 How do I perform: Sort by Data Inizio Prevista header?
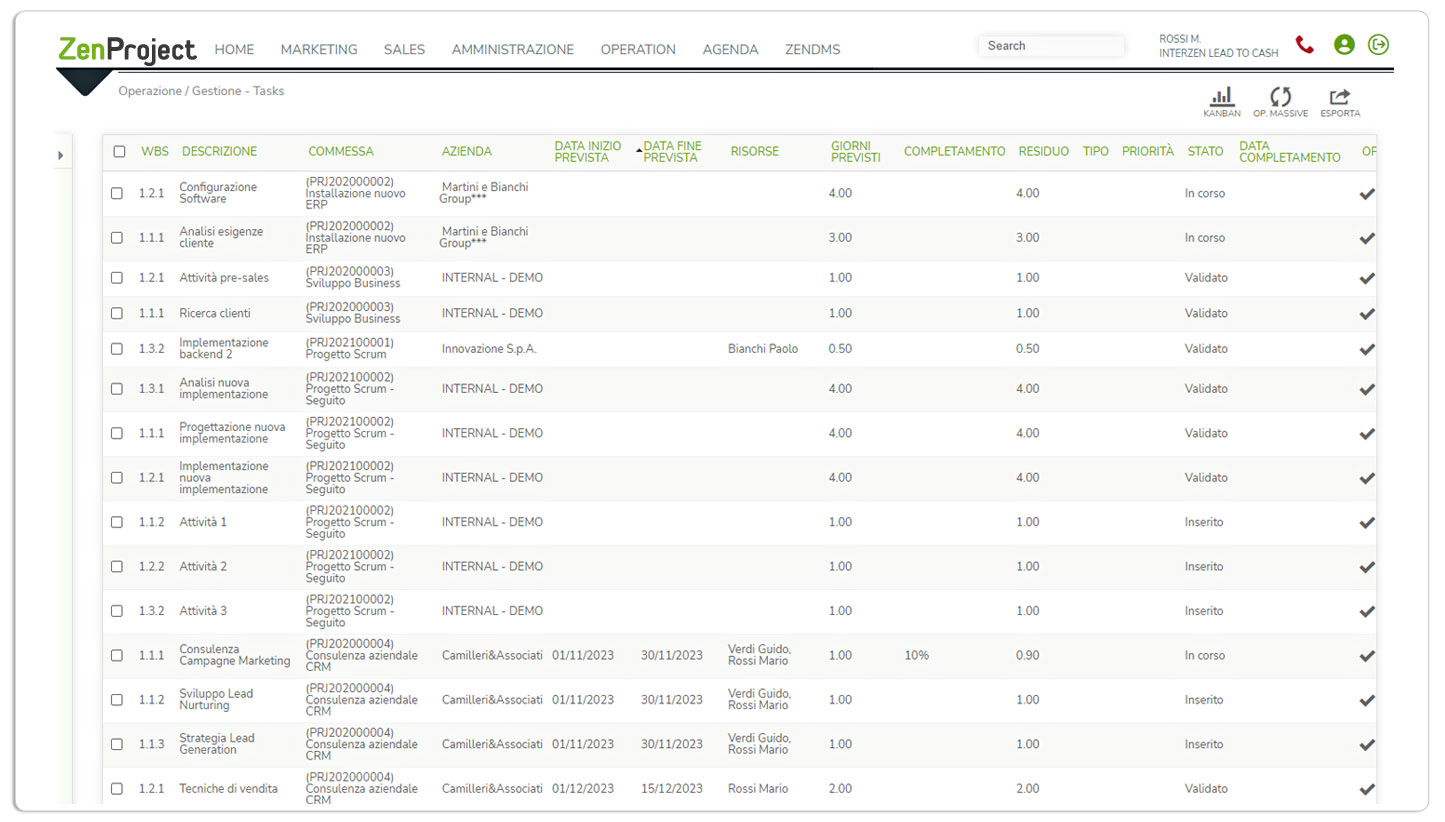coord(588,152)
